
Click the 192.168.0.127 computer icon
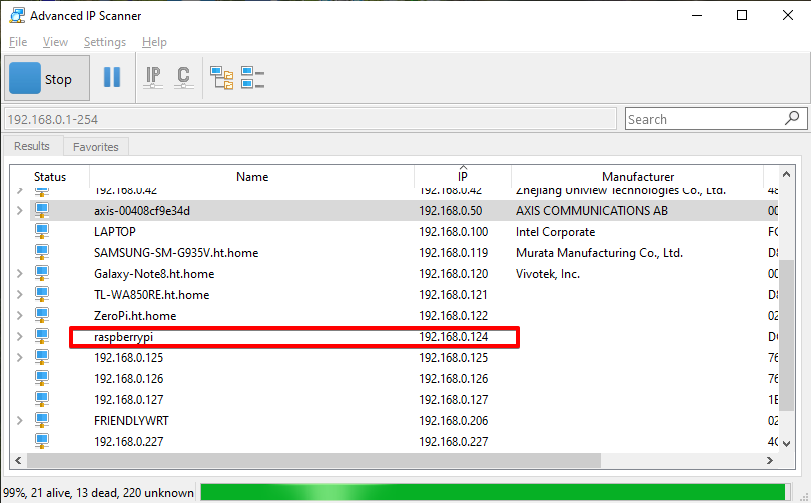coord(42,400)
